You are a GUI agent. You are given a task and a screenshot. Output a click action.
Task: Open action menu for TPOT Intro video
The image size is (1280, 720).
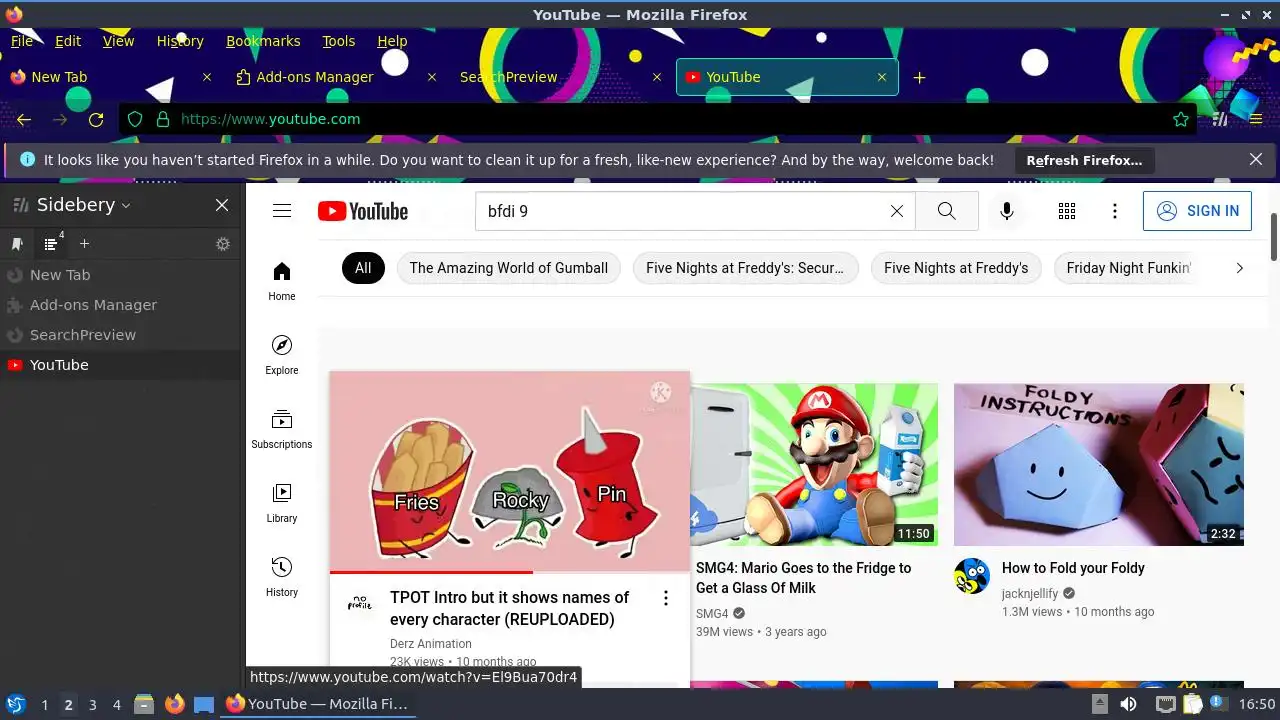(x=665, y=598)
